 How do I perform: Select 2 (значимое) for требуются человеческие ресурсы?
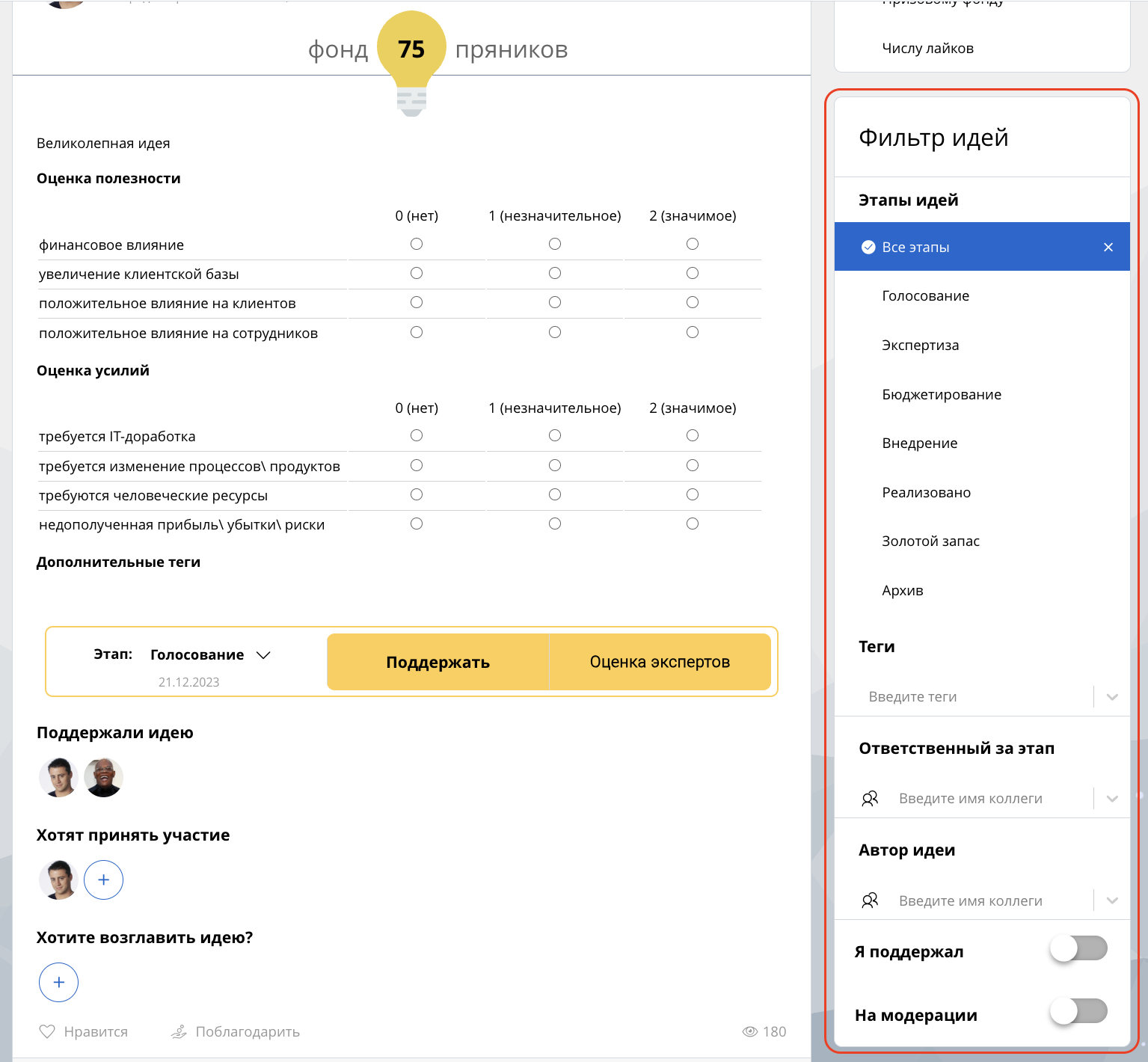coord(693,494)
